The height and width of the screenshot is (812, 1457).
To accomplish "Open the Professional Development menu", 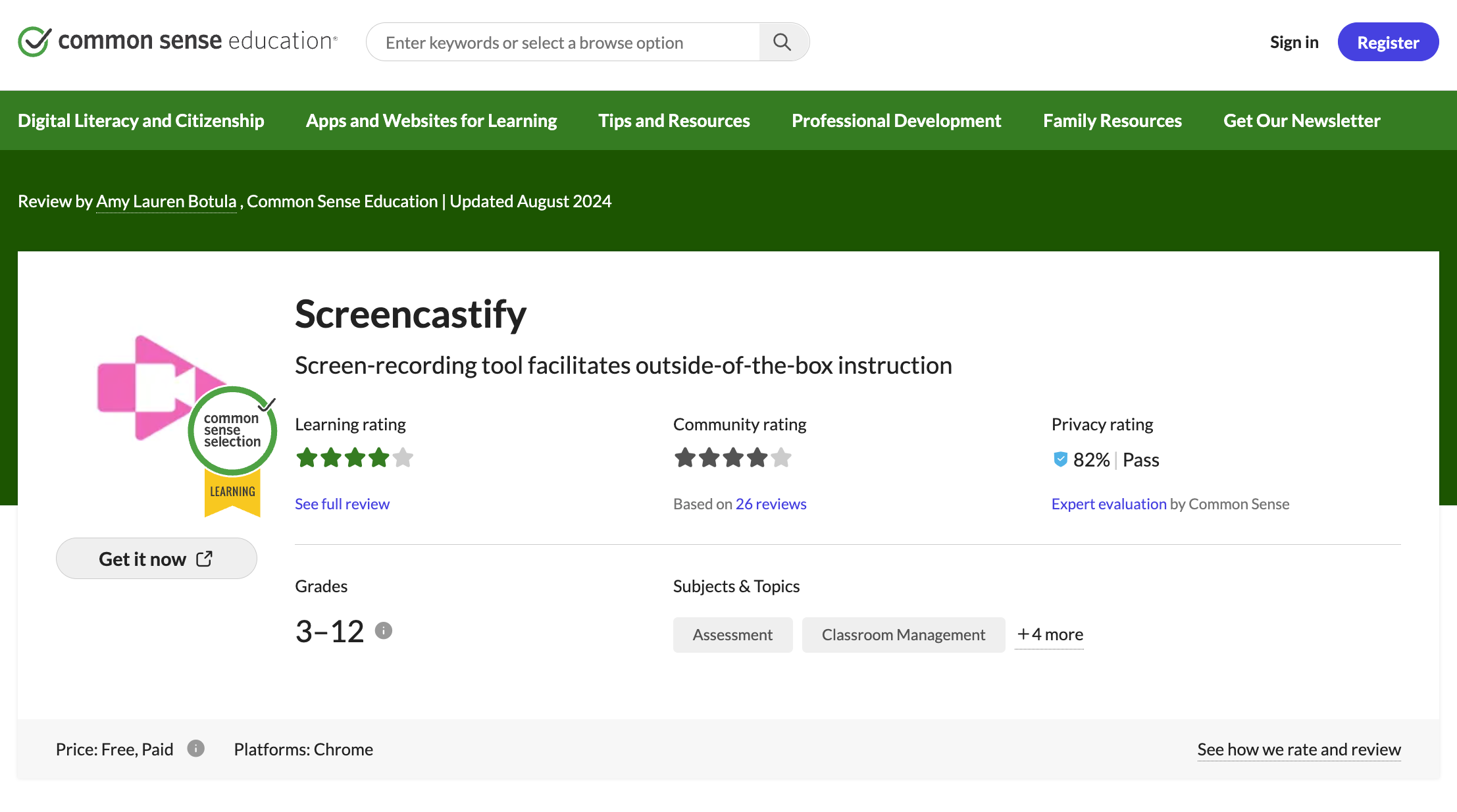I will pos(896,120).
